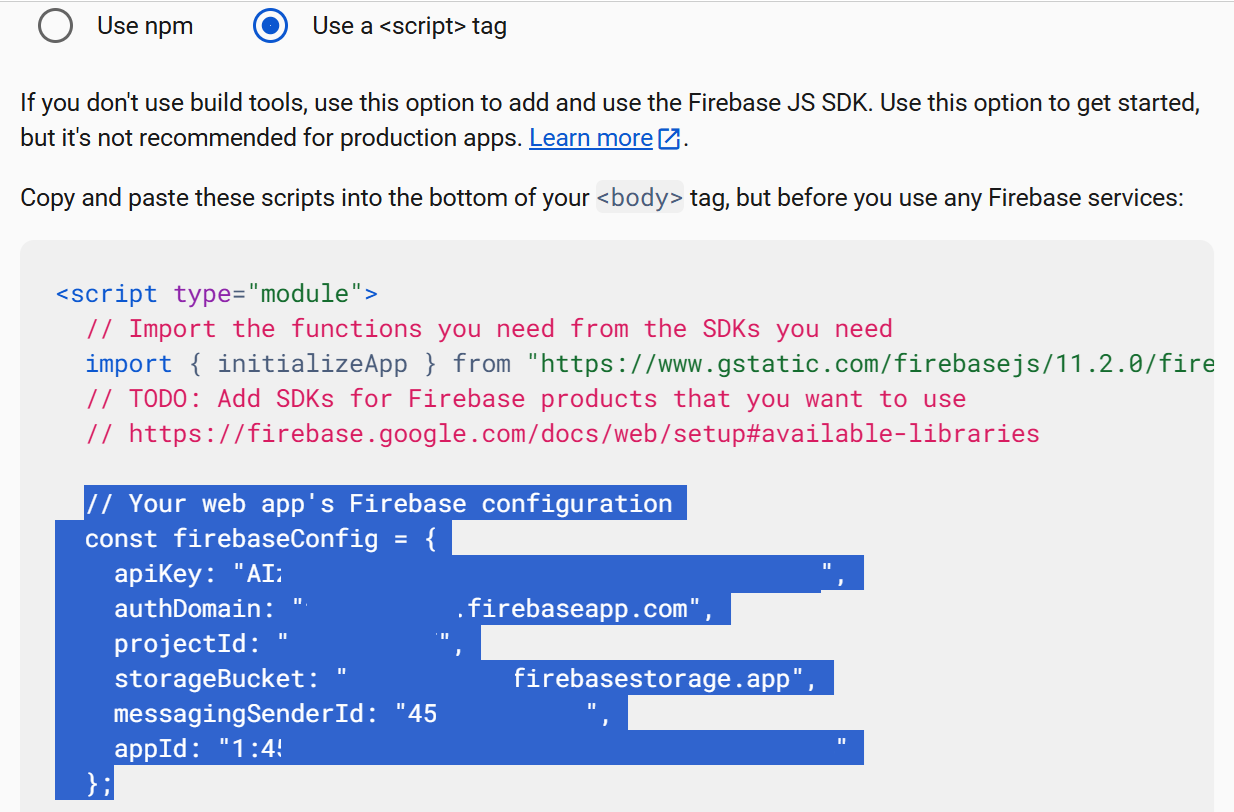Click the "// TODO: Add SDKs" comment line
Image resolution: width=1234 pixels, height=812 pixels.
click(526, 399)
